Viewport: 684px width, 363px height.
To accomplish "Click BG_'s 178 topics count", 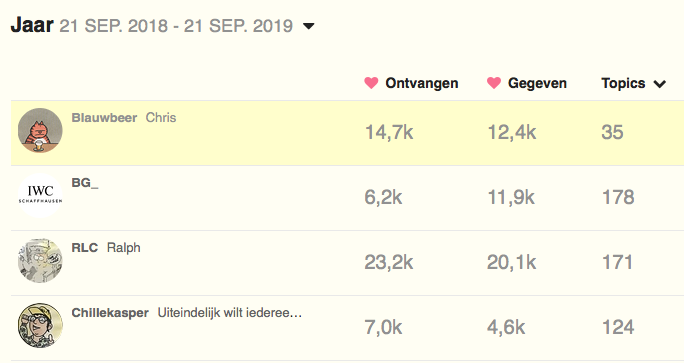I will (618, 197).
